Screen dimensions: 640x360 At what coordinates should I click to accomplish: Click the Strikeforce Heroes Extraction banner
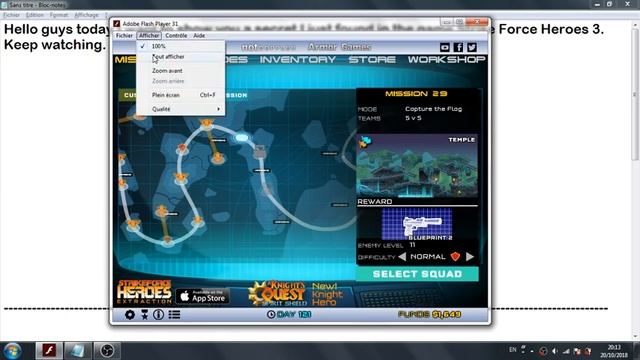pos(144,292)
